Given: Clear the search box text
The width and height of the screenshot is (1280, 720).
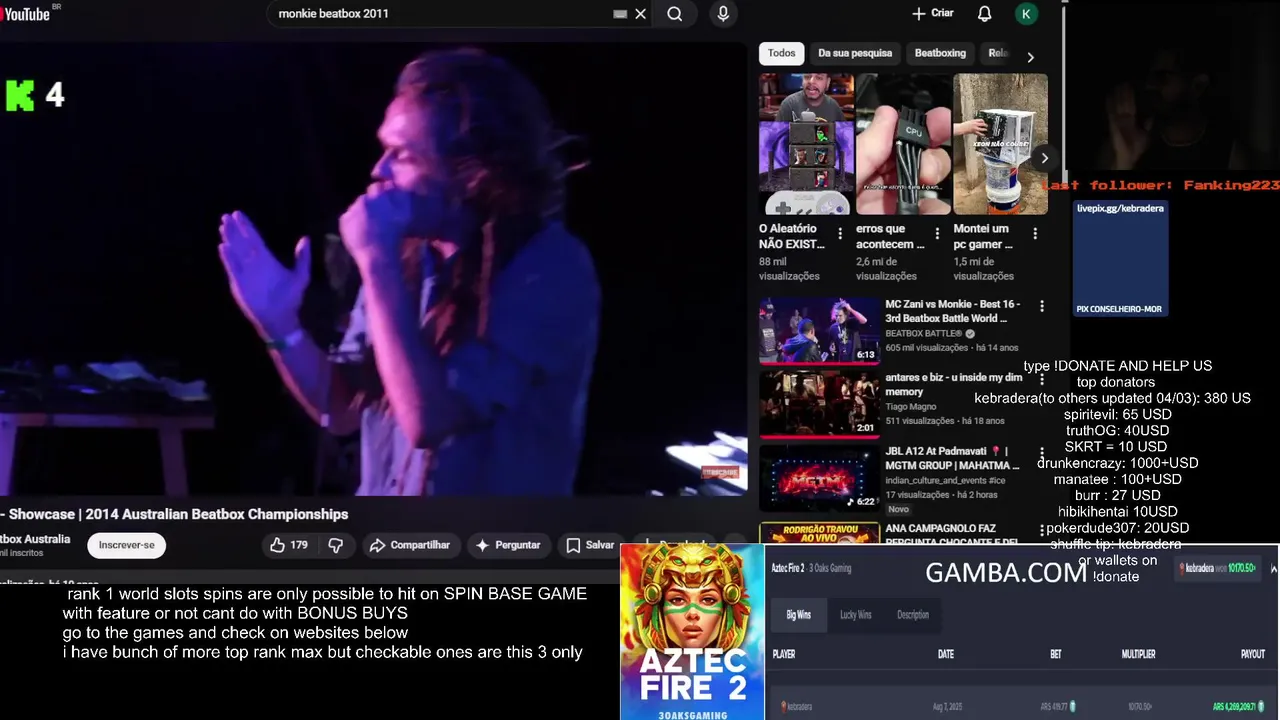Looking at the screenshot, I should click(x=641, y=14).
